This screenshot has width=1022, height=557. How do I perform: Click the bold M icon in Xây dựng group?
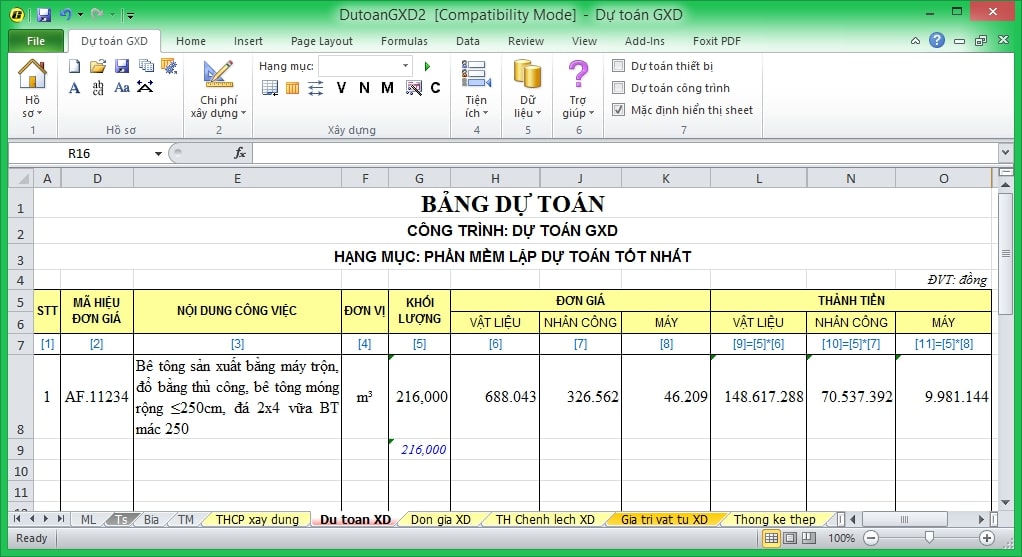(388, 88)
